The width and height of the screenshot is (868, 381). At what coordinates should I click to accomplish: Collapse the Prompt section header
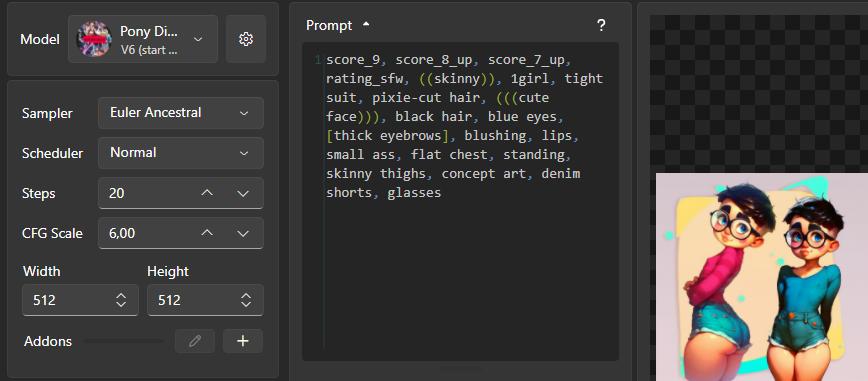click(338, 25)
